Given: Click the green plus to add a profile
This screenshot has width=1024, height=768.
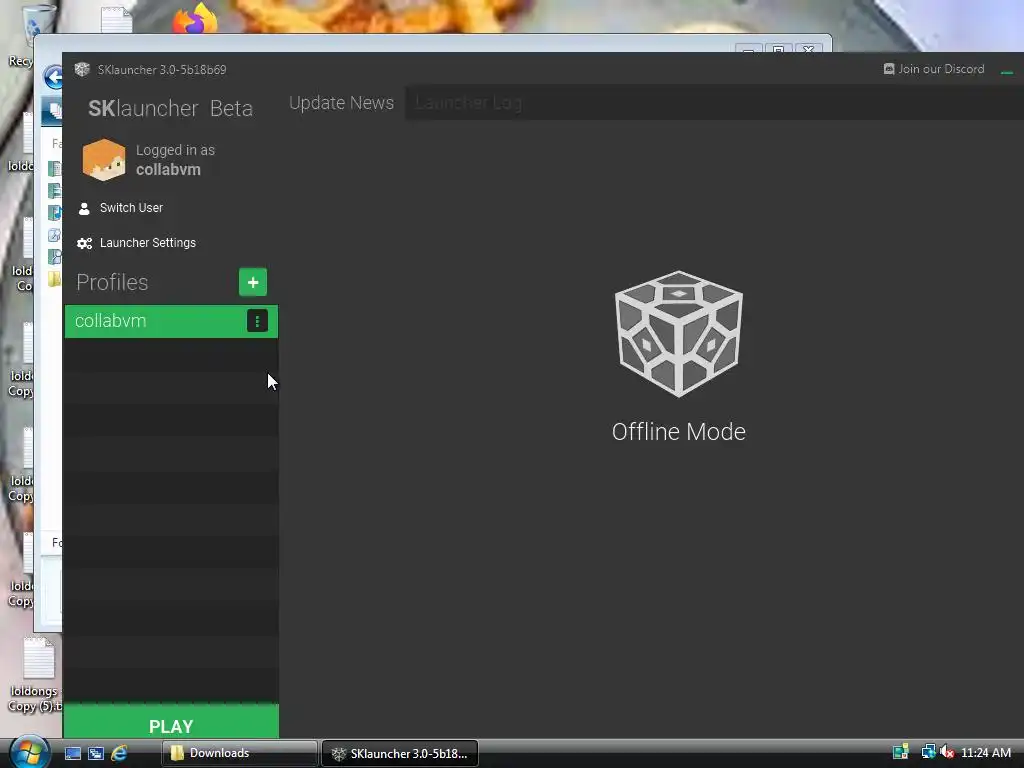Looking at the screenshot, I should (253, 282).
